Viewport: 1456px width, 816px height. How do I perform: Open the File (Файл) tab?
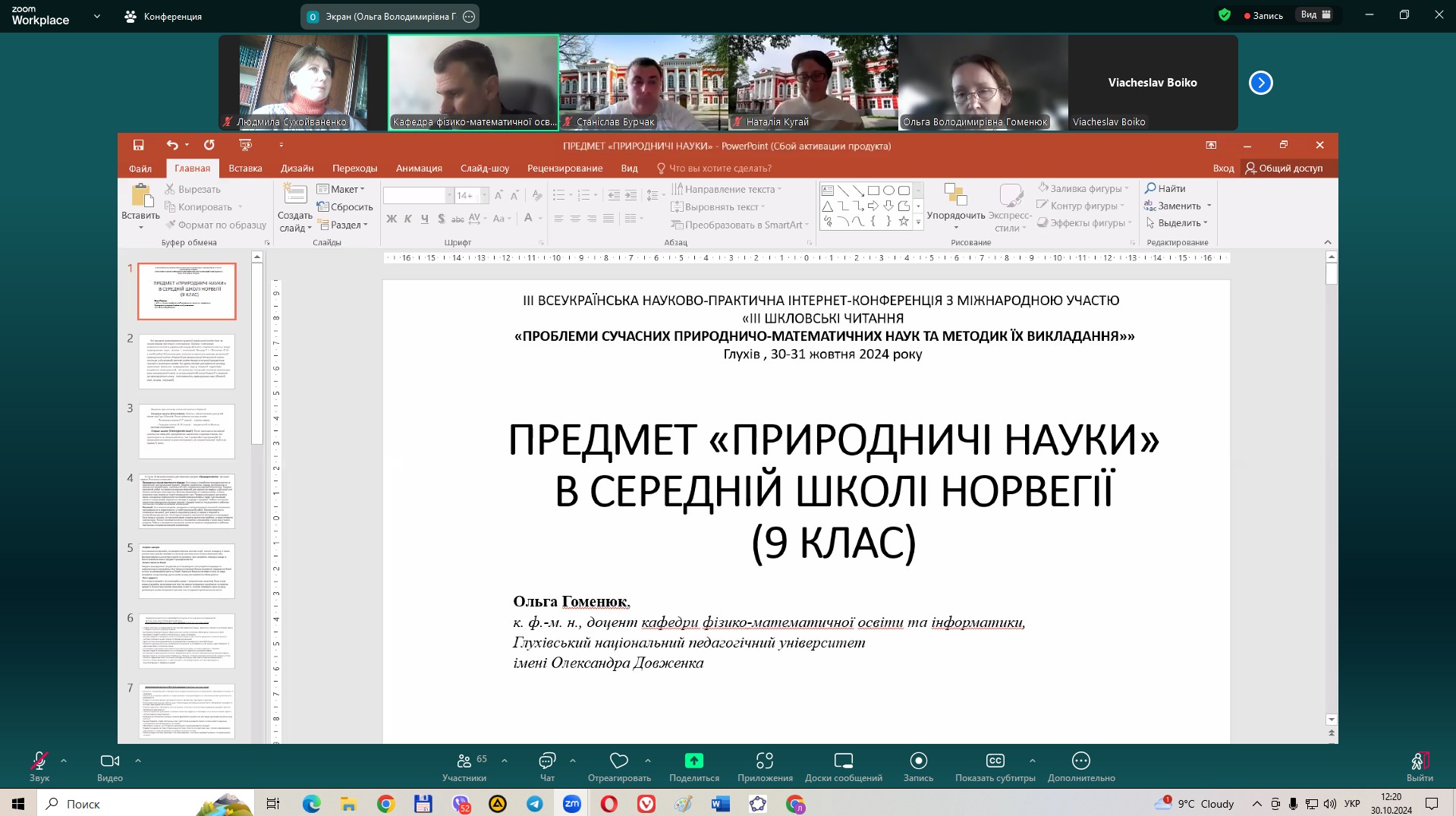[x=140, y=169]
